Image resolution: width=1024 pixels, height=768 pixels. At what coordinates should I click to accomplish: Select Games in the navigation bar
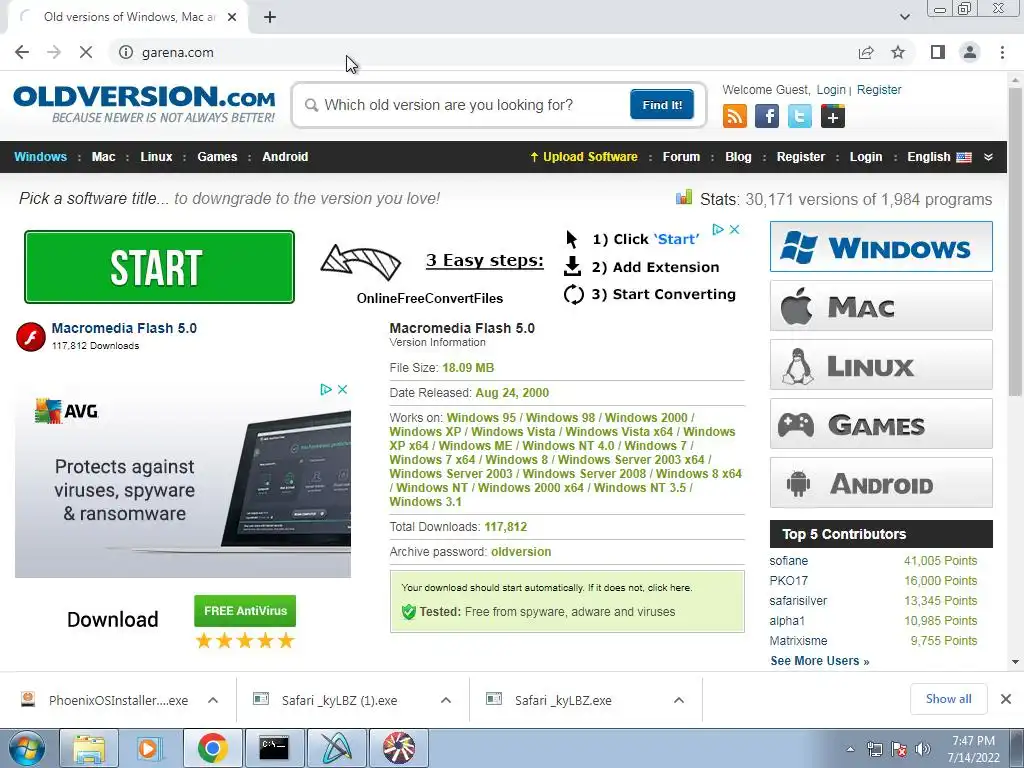pyautogui.click(x=217, y=157)
